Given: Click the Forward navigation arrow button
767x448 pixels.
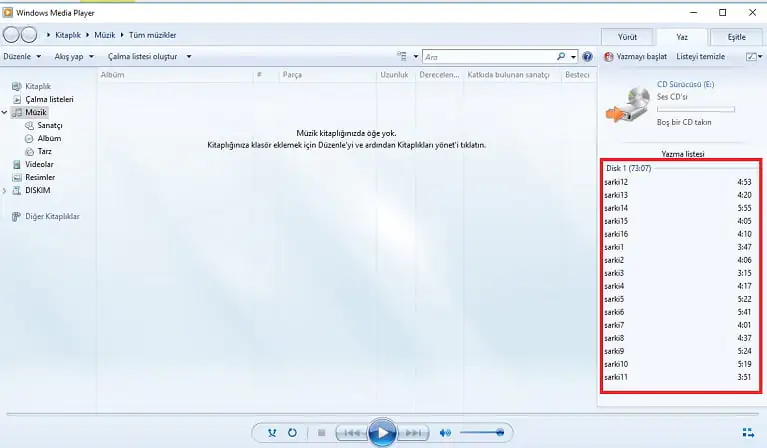Looking at the screenshot, I should click(x=29, y=35).
